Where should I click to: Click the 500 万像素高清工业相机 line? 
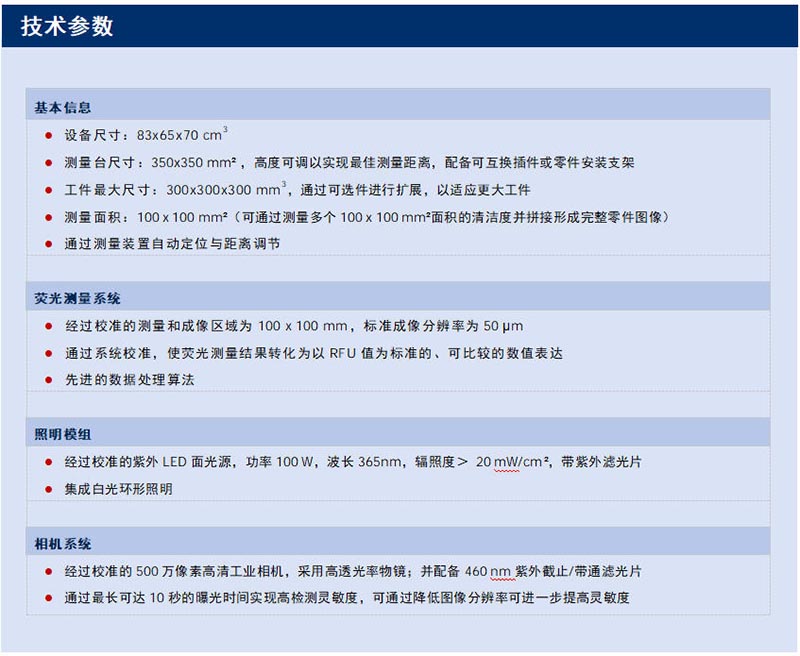(353, 571)
